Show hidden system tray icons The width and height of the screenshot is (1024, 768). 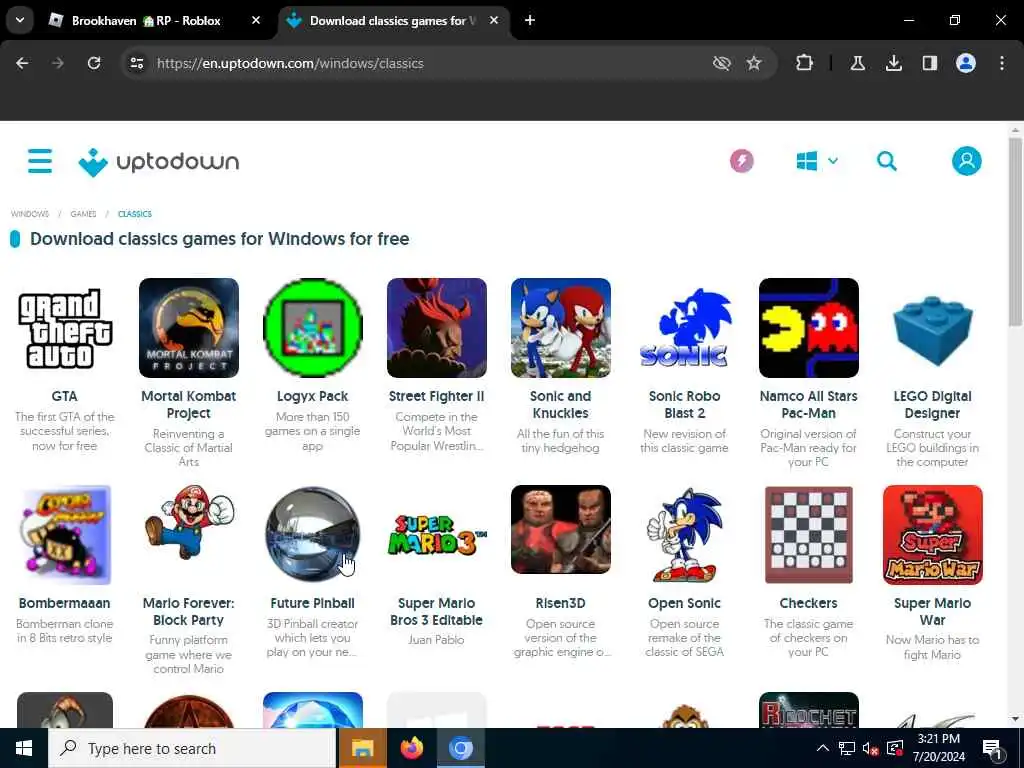click(822, 748)
